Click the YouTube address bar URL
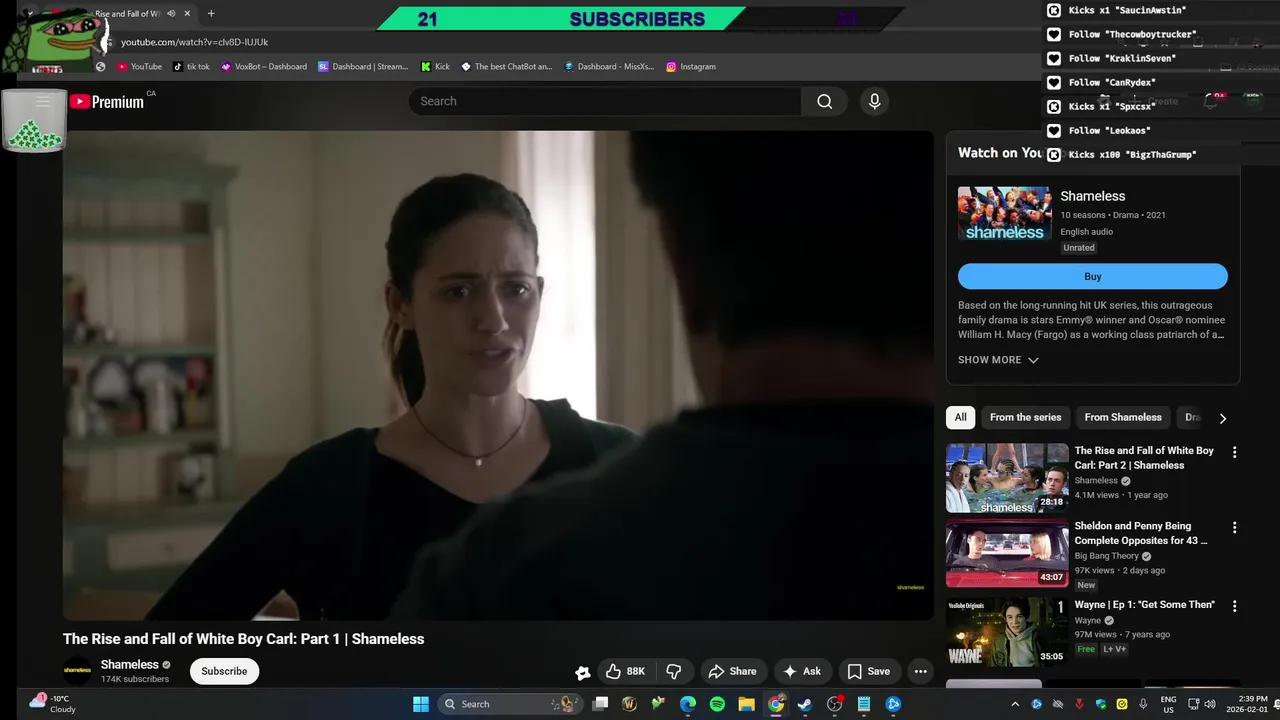 point(194,42)
